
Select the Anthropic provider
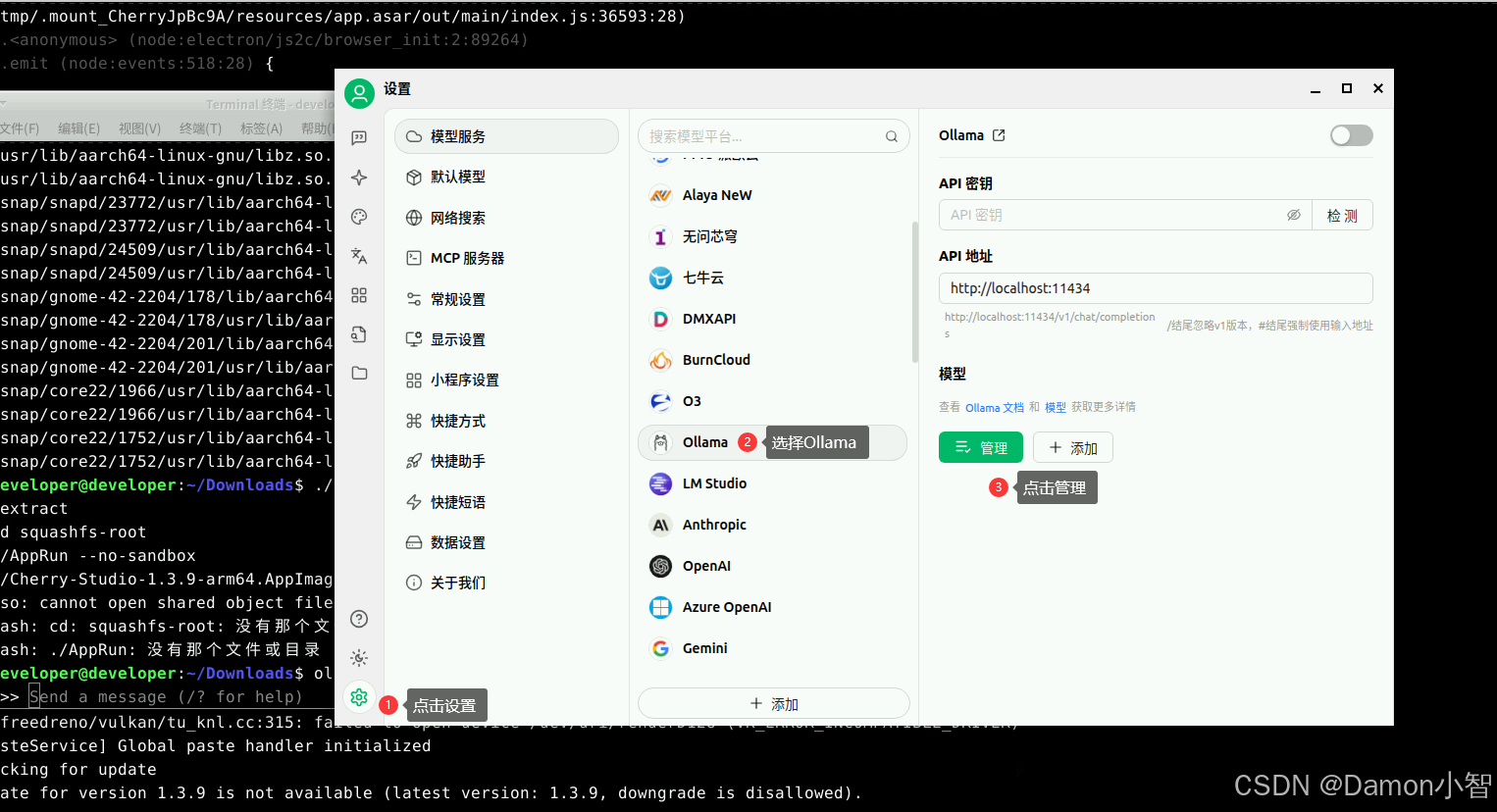click(772, 525)
